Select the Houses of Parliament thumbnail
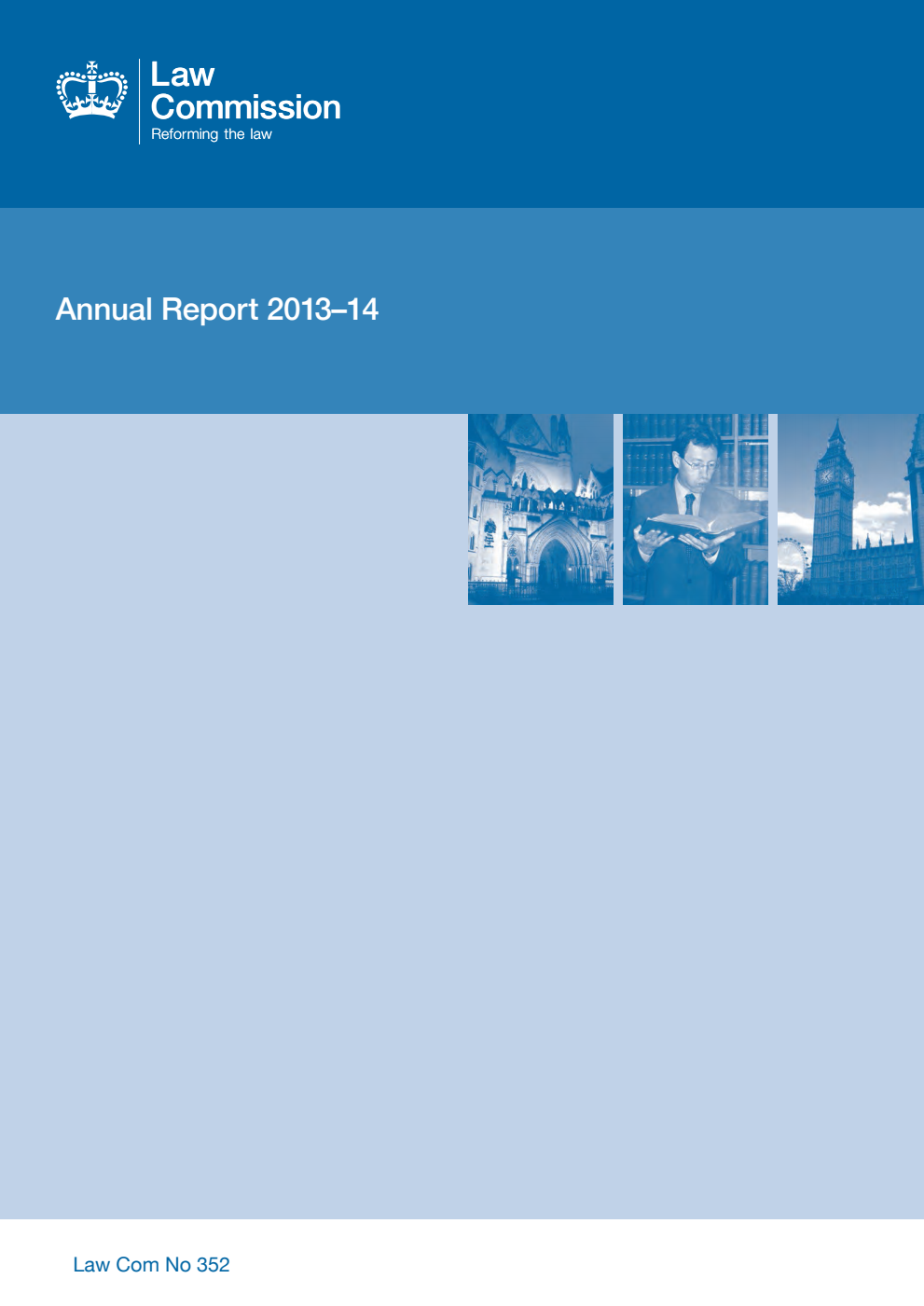 pos(848,508)
